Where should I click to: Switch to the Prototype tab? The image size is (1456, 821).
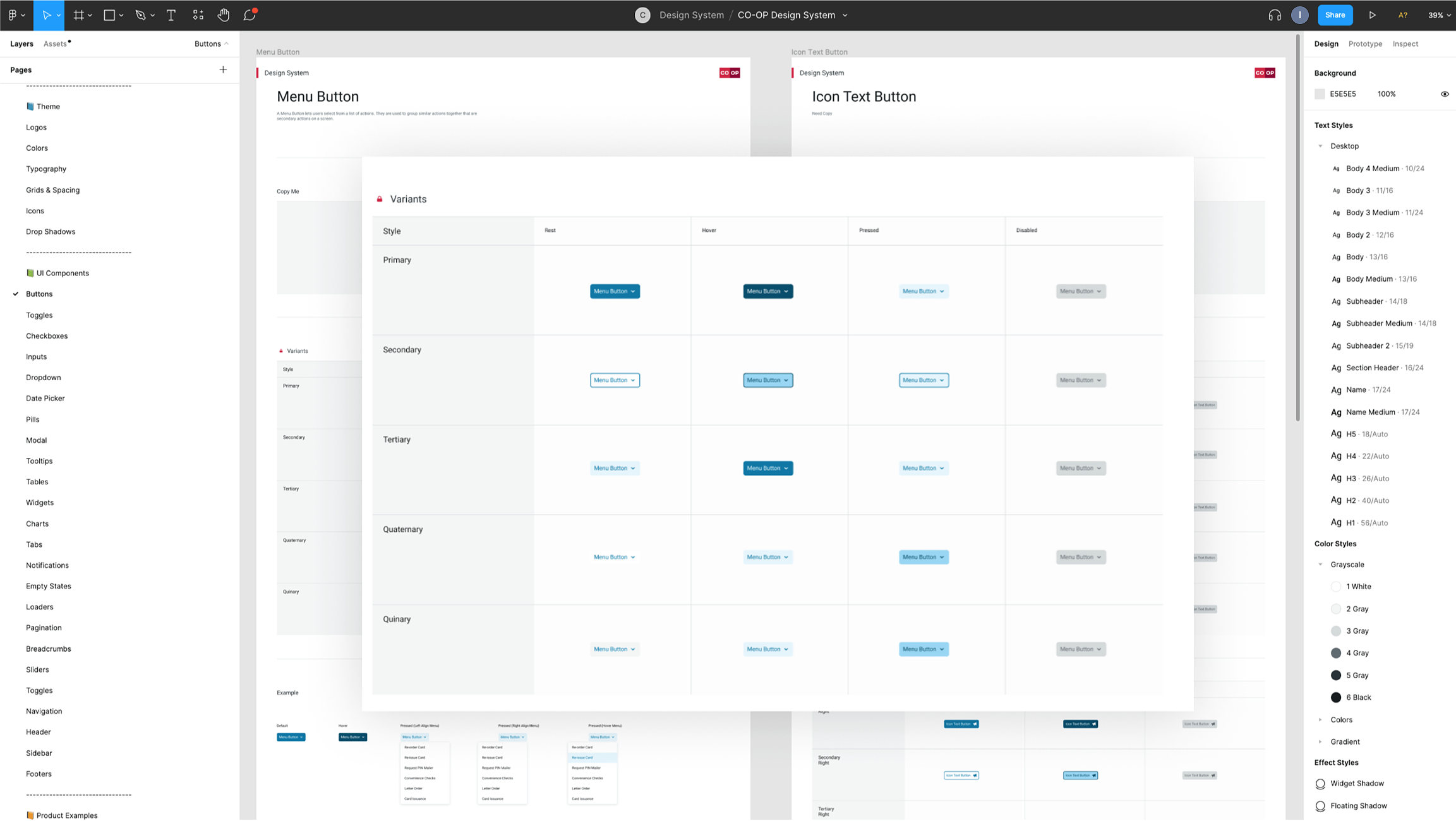(x=1364, y=44)
